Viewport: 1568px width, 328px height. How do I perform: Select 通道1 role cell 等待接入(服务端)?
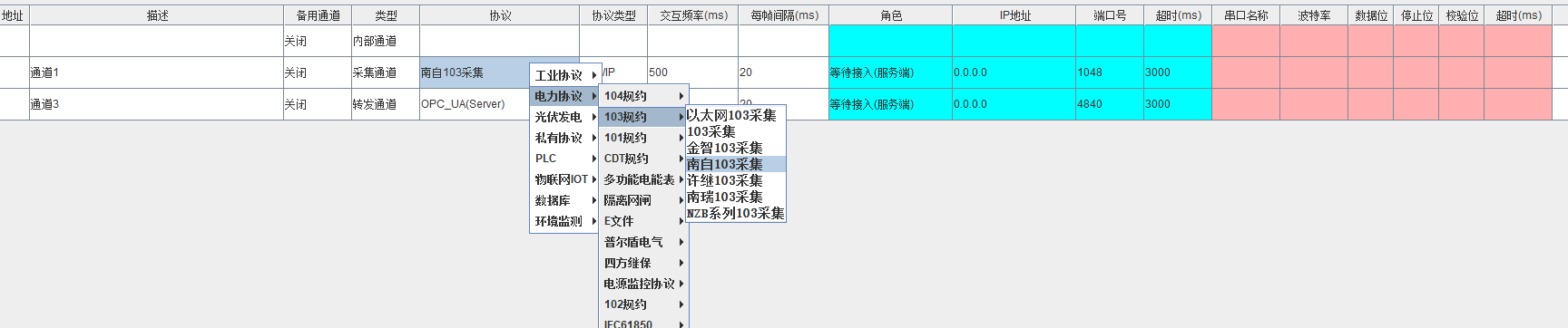click(891, 72)
